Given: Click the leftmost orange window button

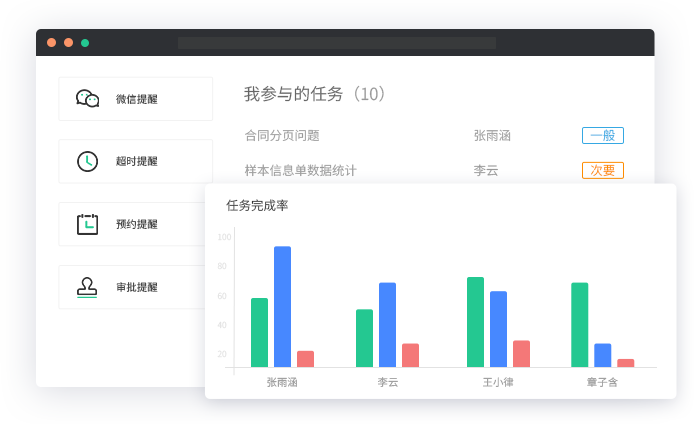Looking at the screenshot, I should 51,42.
